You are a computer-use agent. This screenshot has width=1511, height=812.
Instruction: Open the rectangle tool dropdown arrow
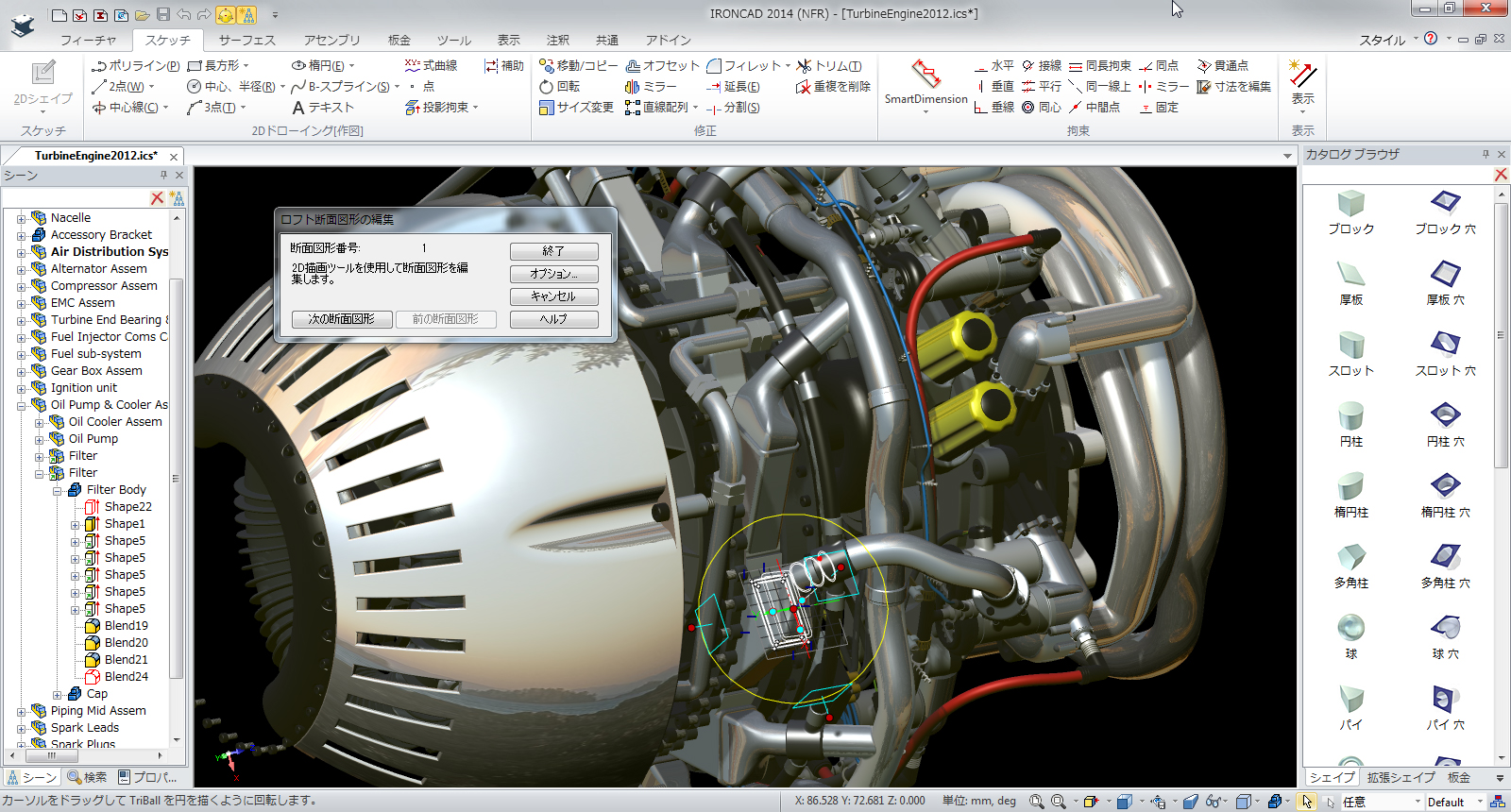click(246, 65)
